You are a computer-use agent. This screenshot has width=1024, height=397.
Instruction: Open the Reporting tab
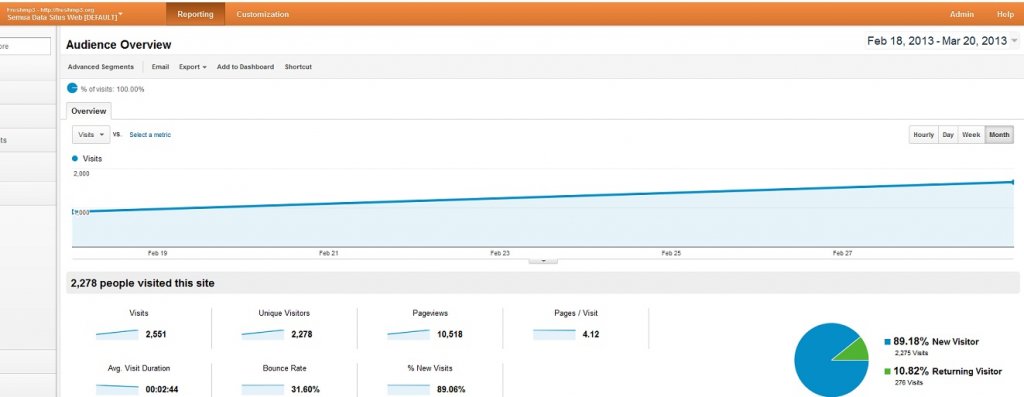click(x=195, y=14)
